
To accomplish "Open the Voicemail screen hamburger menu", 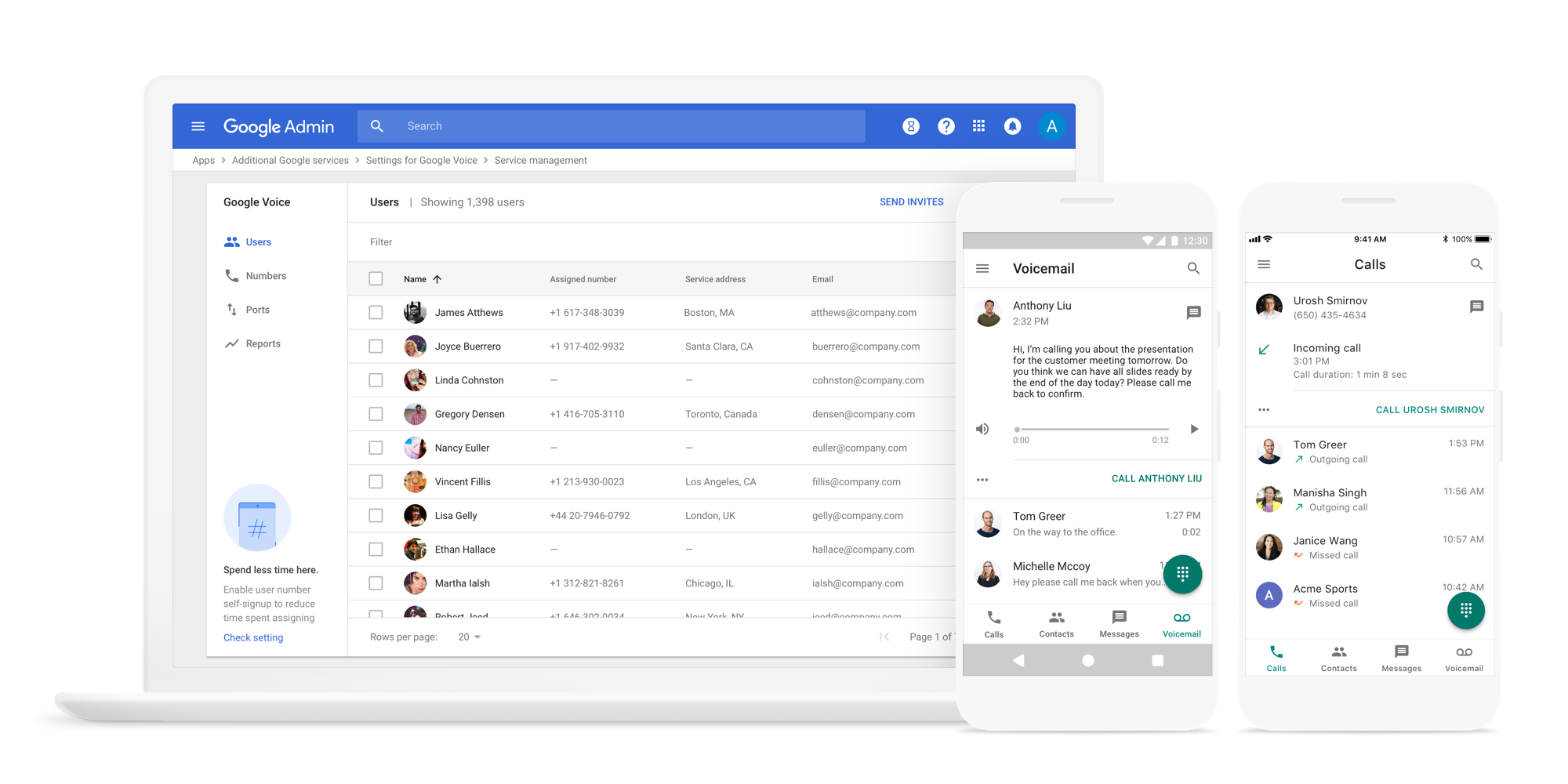I will tap(982, 269).
